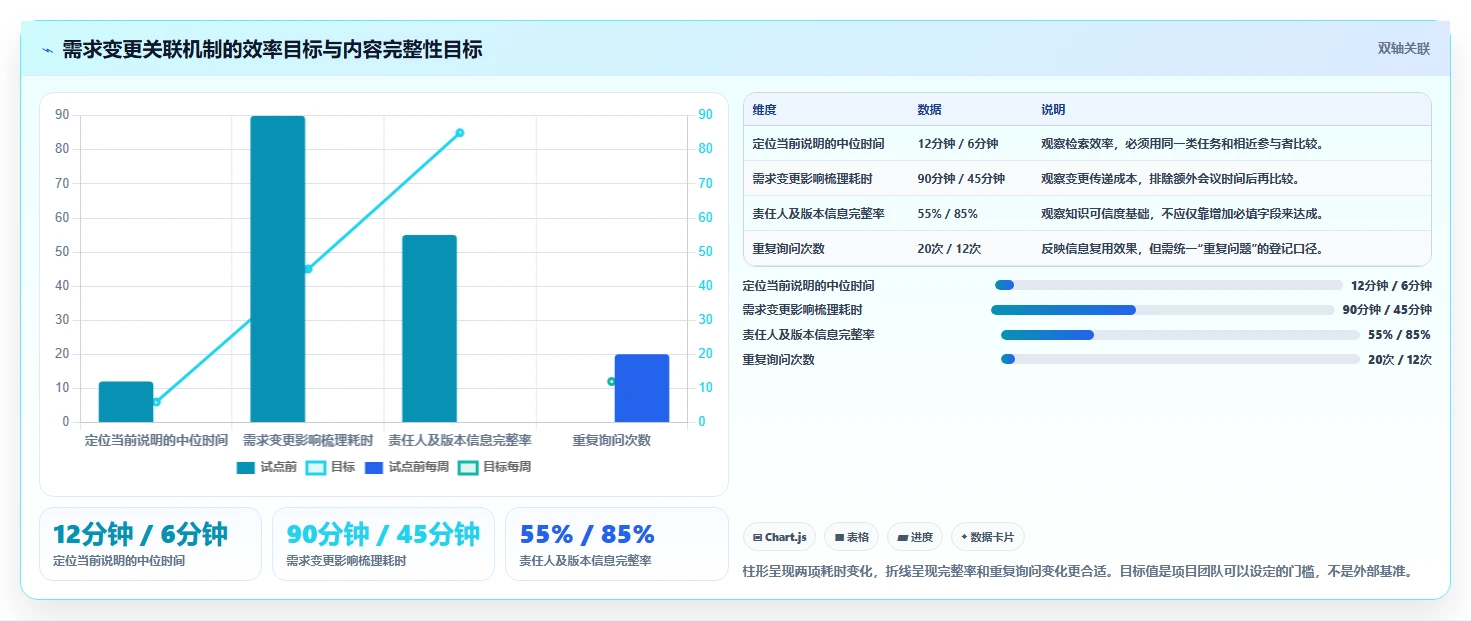Select the 表格 chip
The height and width of the screenshot is (621, 1471).
(852, 537)
